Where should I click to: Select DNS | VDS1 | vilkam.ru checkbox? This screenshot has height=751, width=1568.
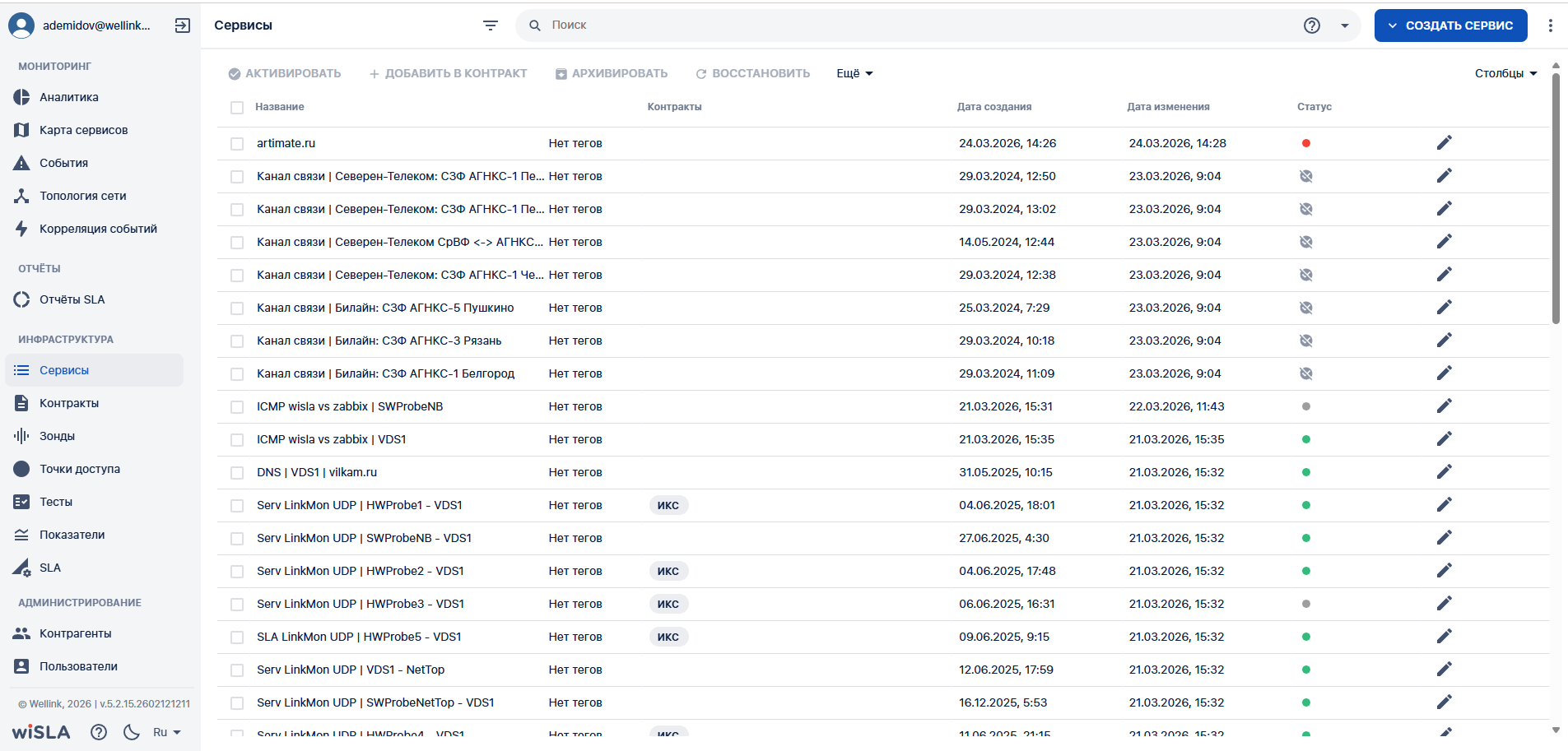237,472
